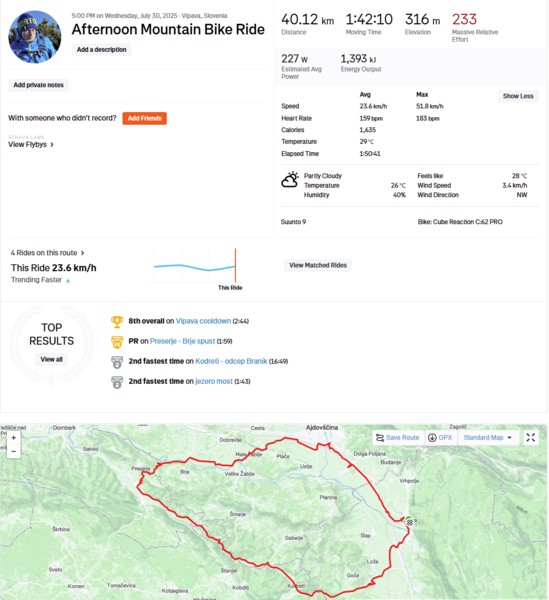This screenshot has width=549, height=600.
Task: Open View Flybys link
Action: 31,145
